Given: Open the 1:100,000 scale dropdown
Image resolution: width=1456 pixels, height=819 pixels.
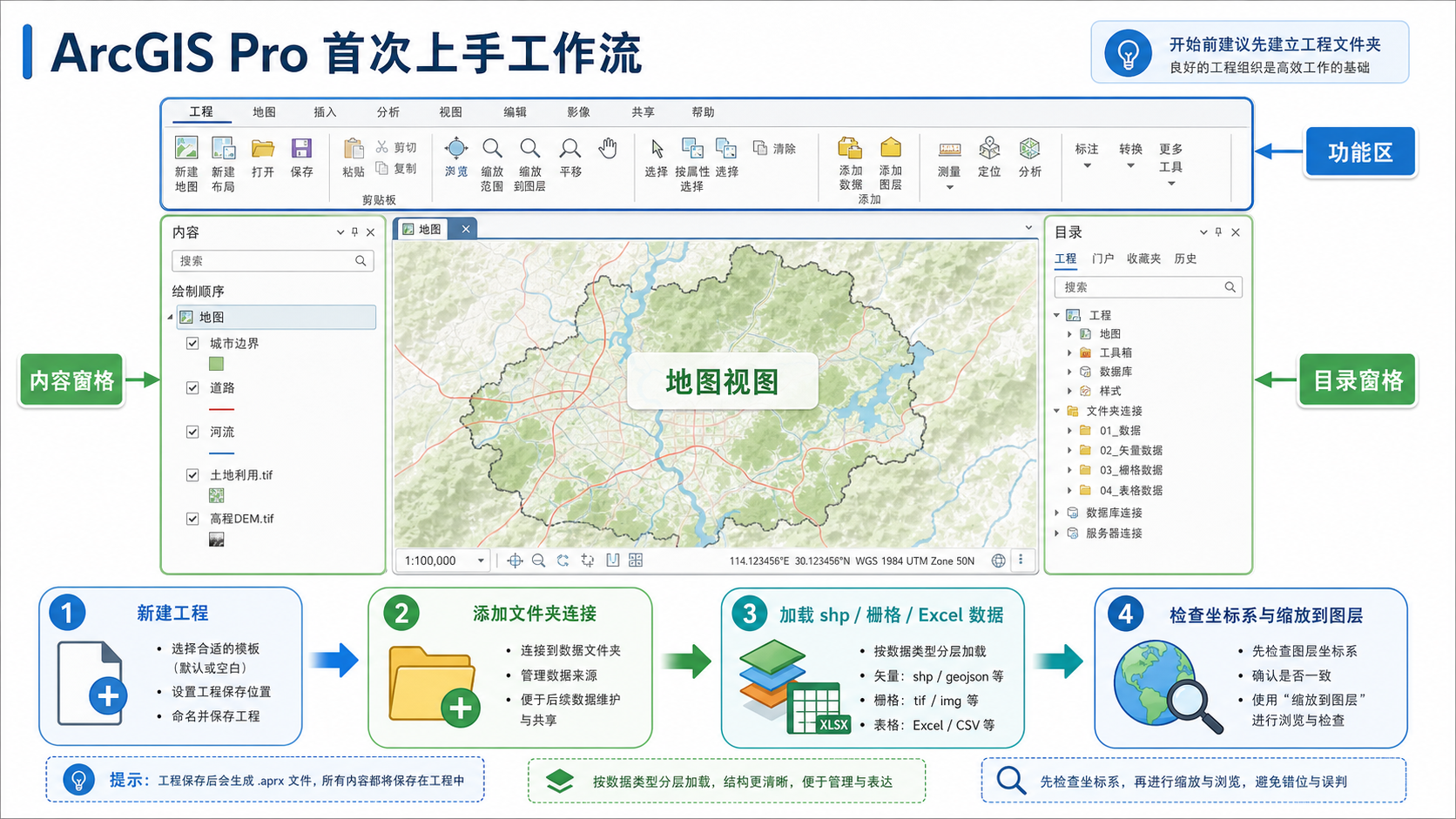Looking at the screenshot, I should (481, 561).
